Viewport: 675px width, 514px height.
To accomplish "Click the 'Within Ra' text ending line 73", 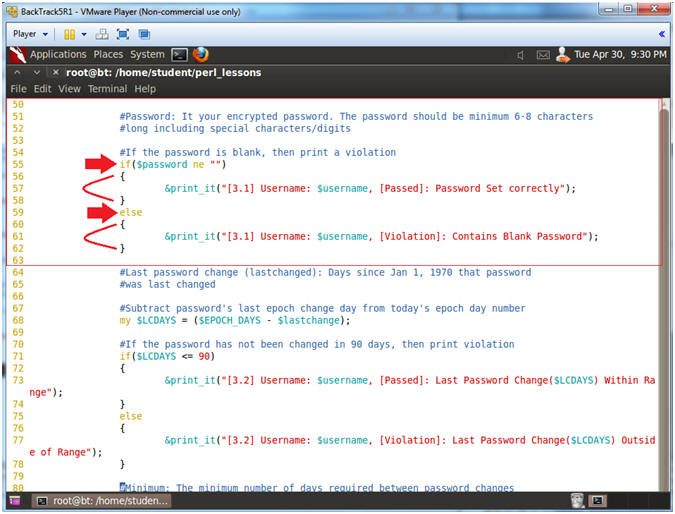I will (x=629, y=381).
